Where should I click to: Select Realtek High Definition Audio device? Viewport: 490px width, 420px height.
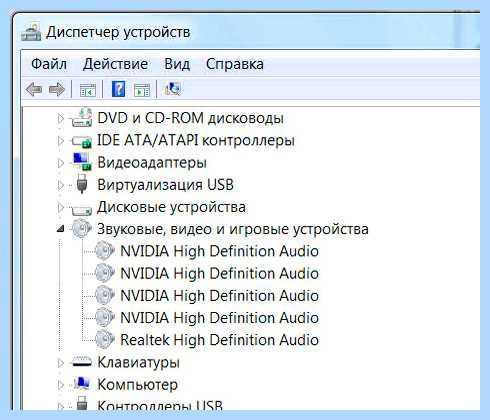219,340
